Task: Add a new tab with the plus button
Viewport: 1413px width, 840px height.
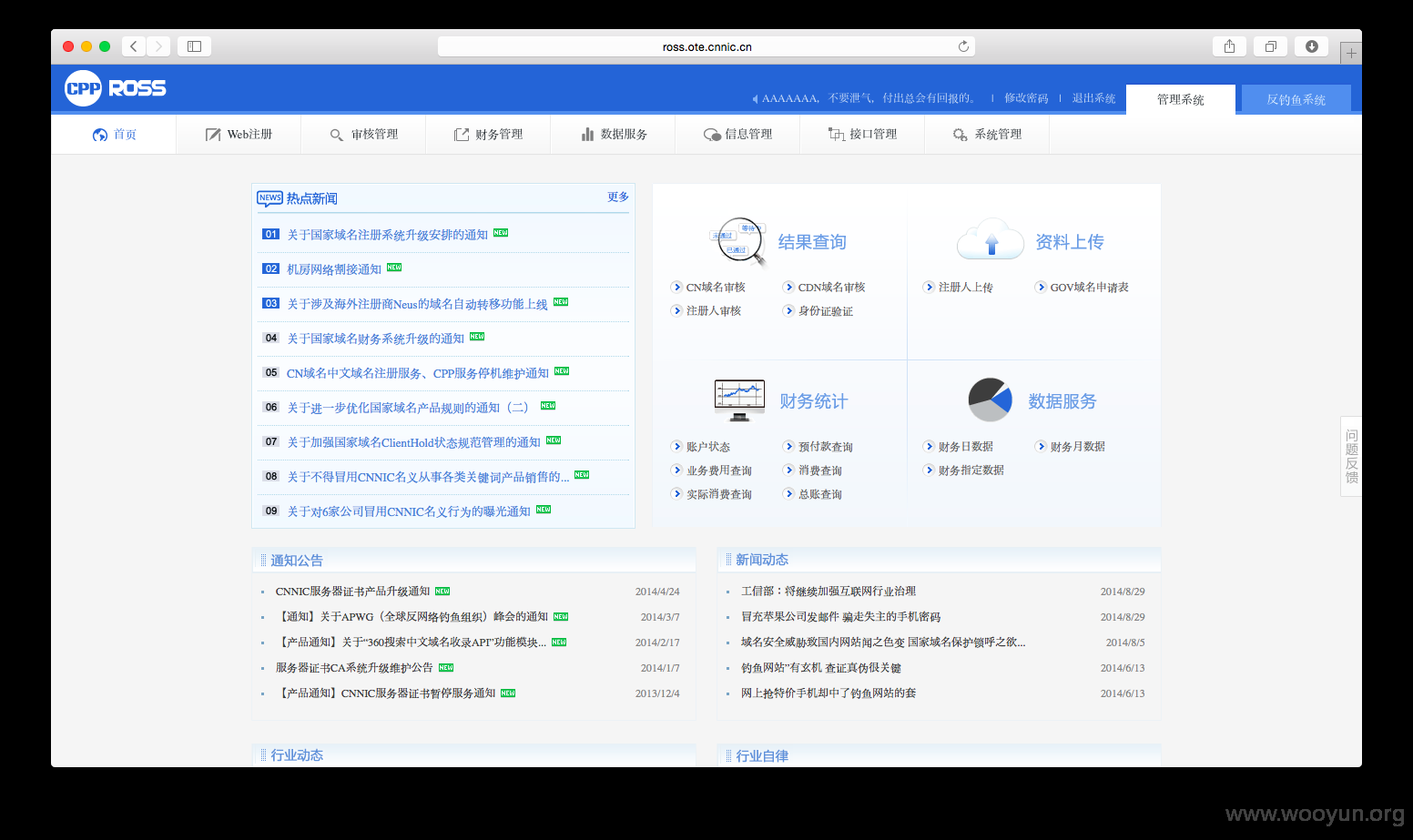Action: tap(1351, 54)
